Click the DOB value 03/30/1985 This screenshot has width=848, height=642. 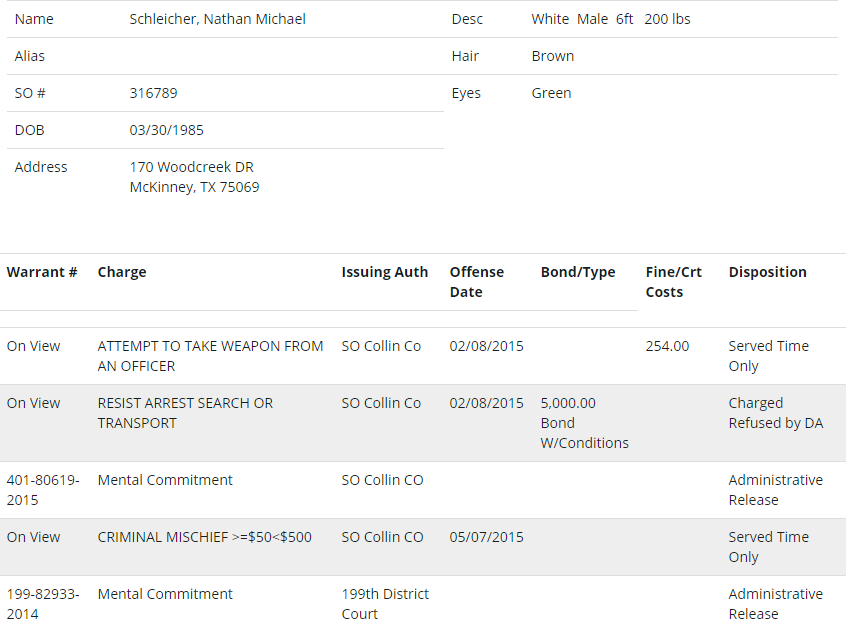tap(166, 130)
